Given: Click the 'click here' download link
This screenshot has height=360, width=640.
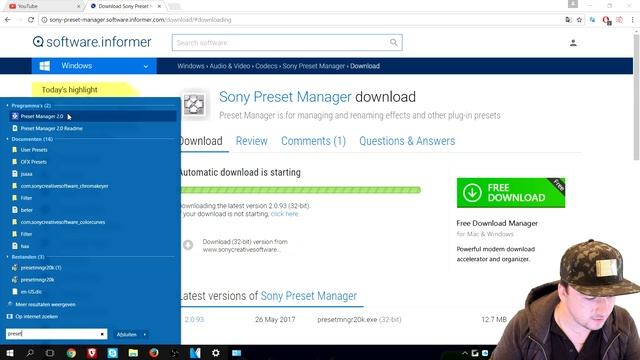Looking at the screenshot, I should tap(284, 214).
